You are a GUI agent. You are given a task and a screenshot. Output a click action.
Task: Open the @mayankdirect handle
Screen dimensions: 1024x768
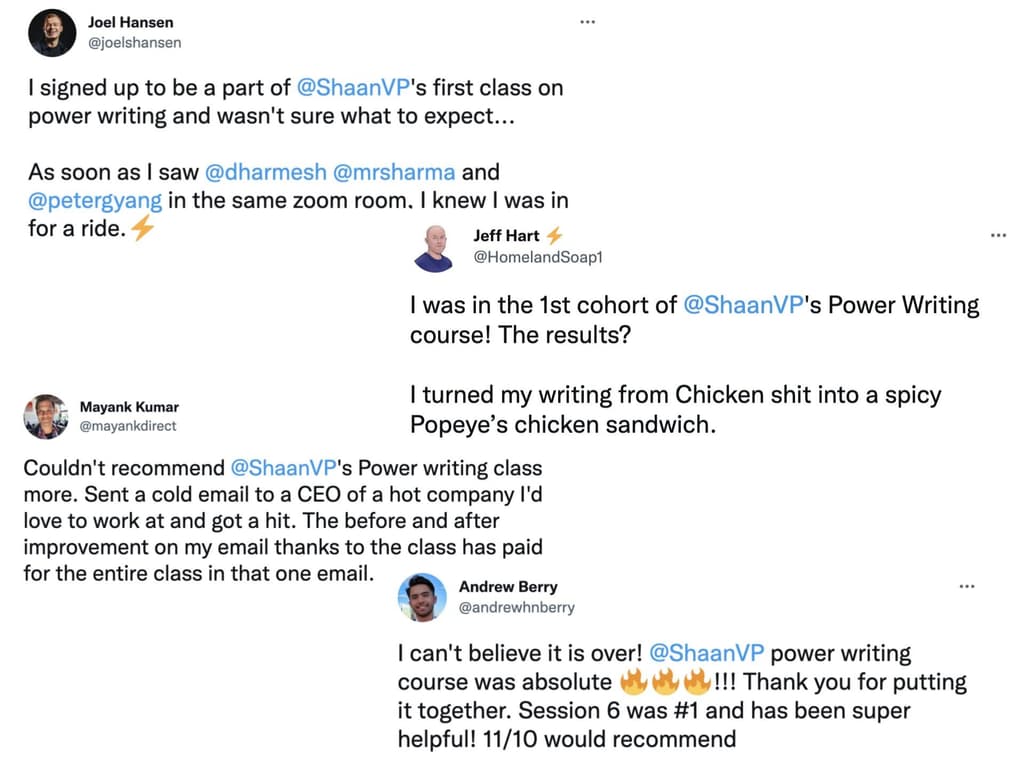[x=127, y=426]
